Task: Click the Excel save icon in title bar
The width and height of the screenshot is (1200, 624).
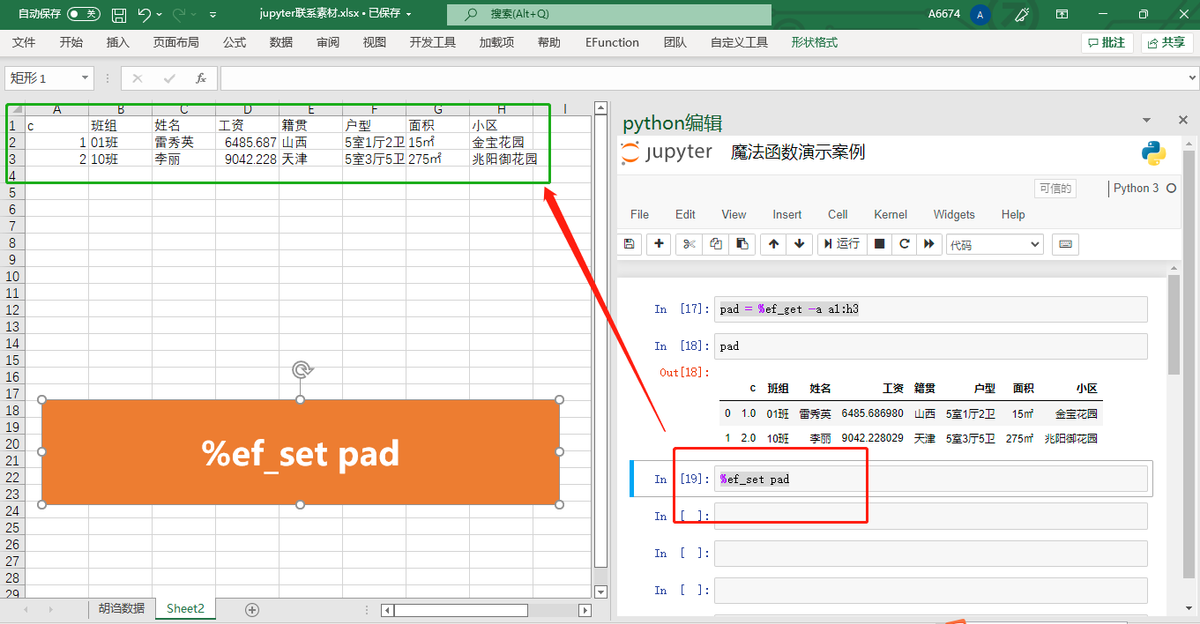Action: tap(119, 14)
